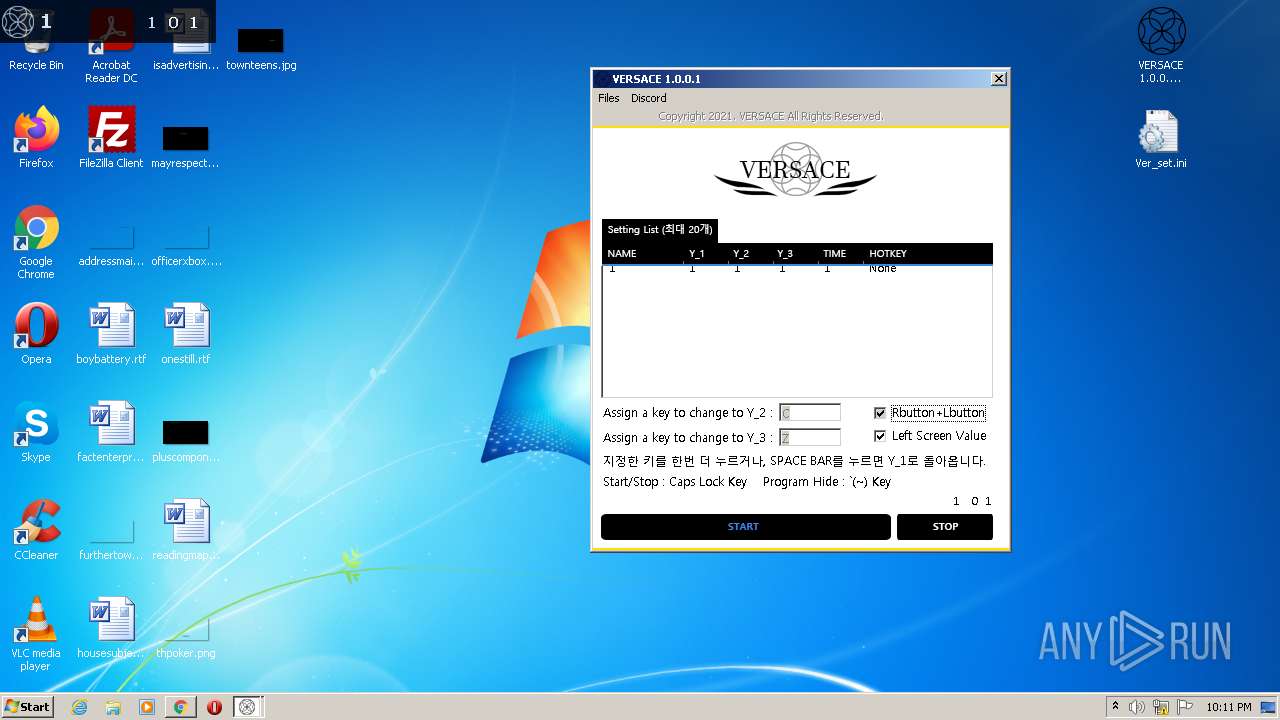Click the volume tray icon
The image size is (1280, 720).
pos(1137,707)
